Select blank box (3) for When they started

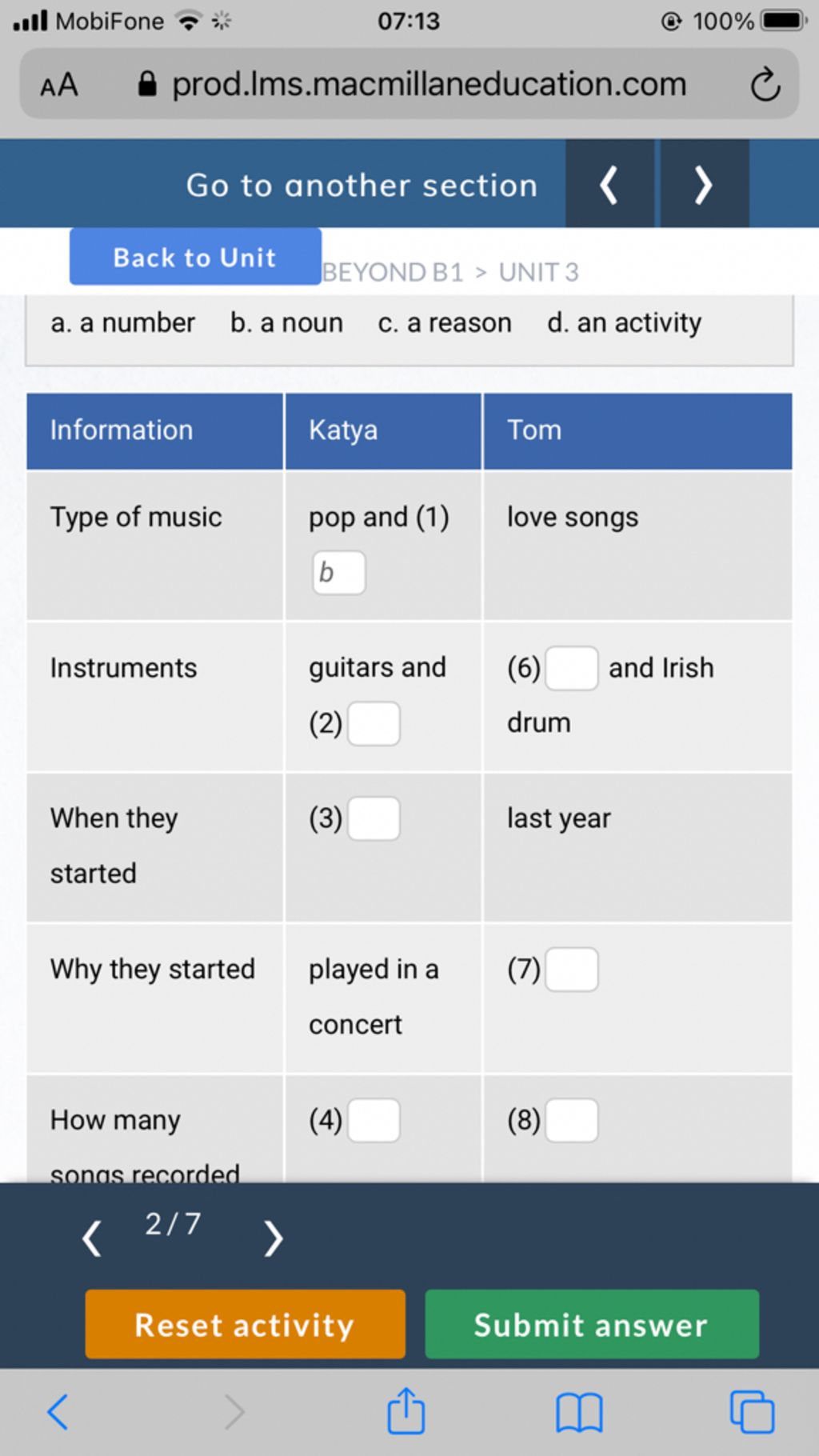(374, 819)
